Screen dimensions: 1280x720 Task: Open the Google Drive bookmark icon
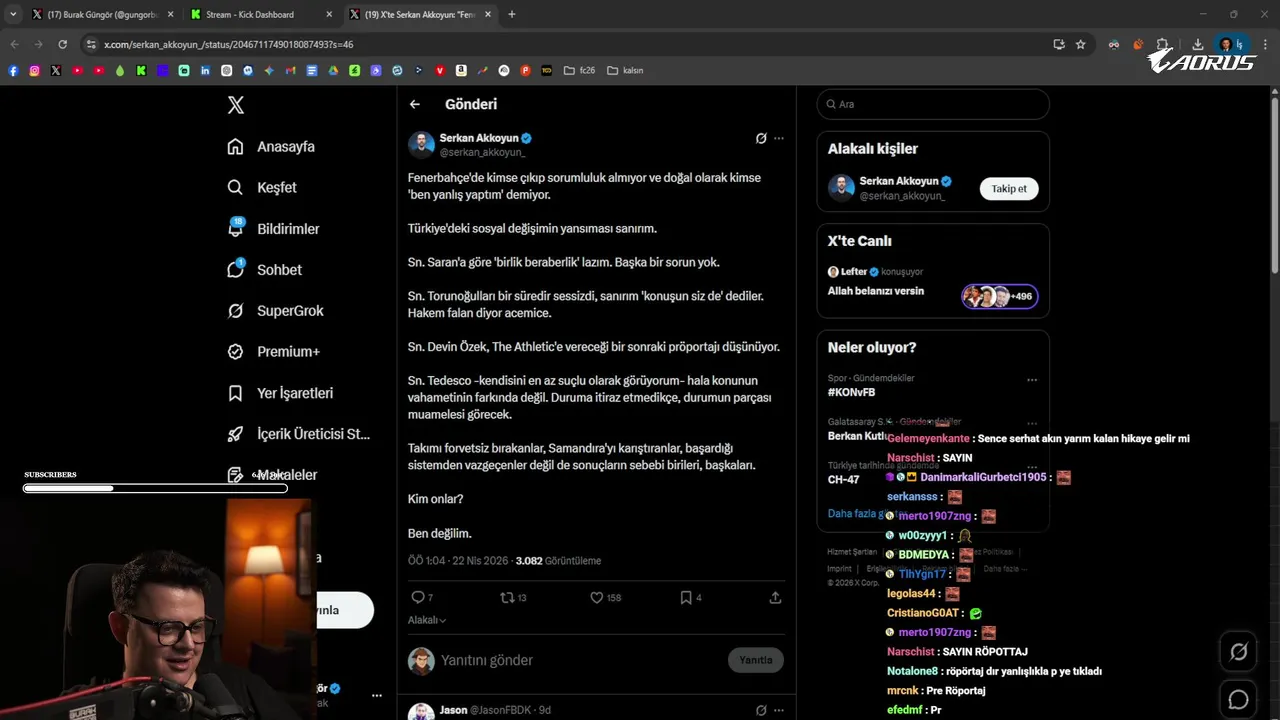[333, 71]
